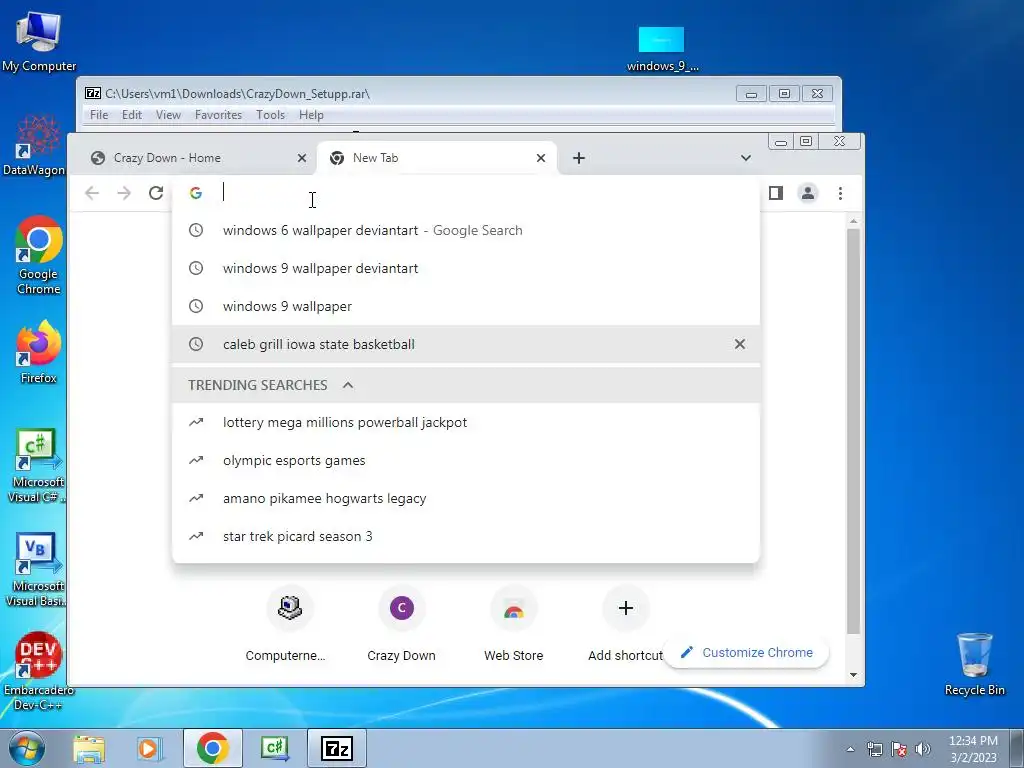Select lottery mega millions powerball jackpot
The image size is (1024, 768).
pos(466,423)
